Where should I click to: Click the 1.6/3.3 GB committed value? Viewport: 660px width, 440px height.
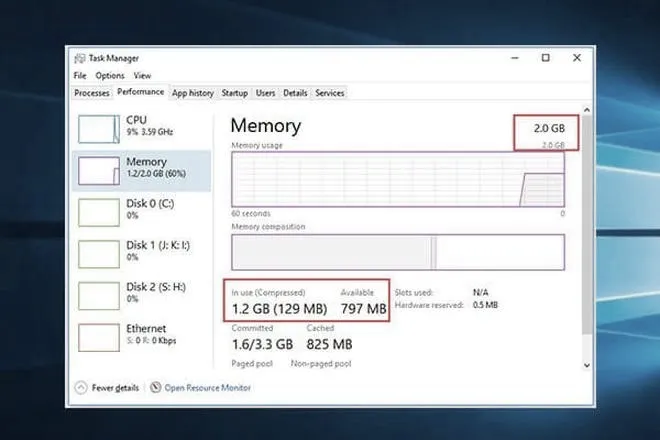click(263, 344)
